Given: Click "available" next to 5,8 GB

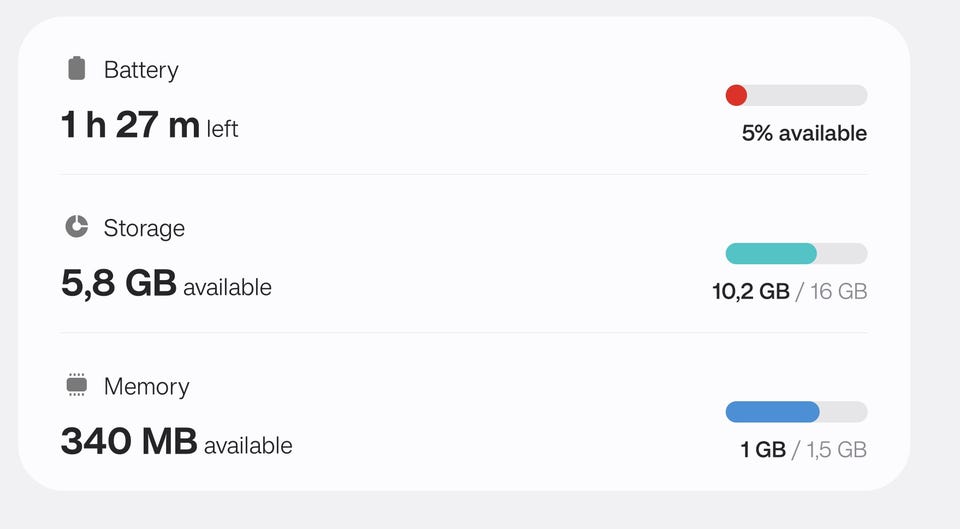Looking at the screenshot, I should tap(227, 287).
